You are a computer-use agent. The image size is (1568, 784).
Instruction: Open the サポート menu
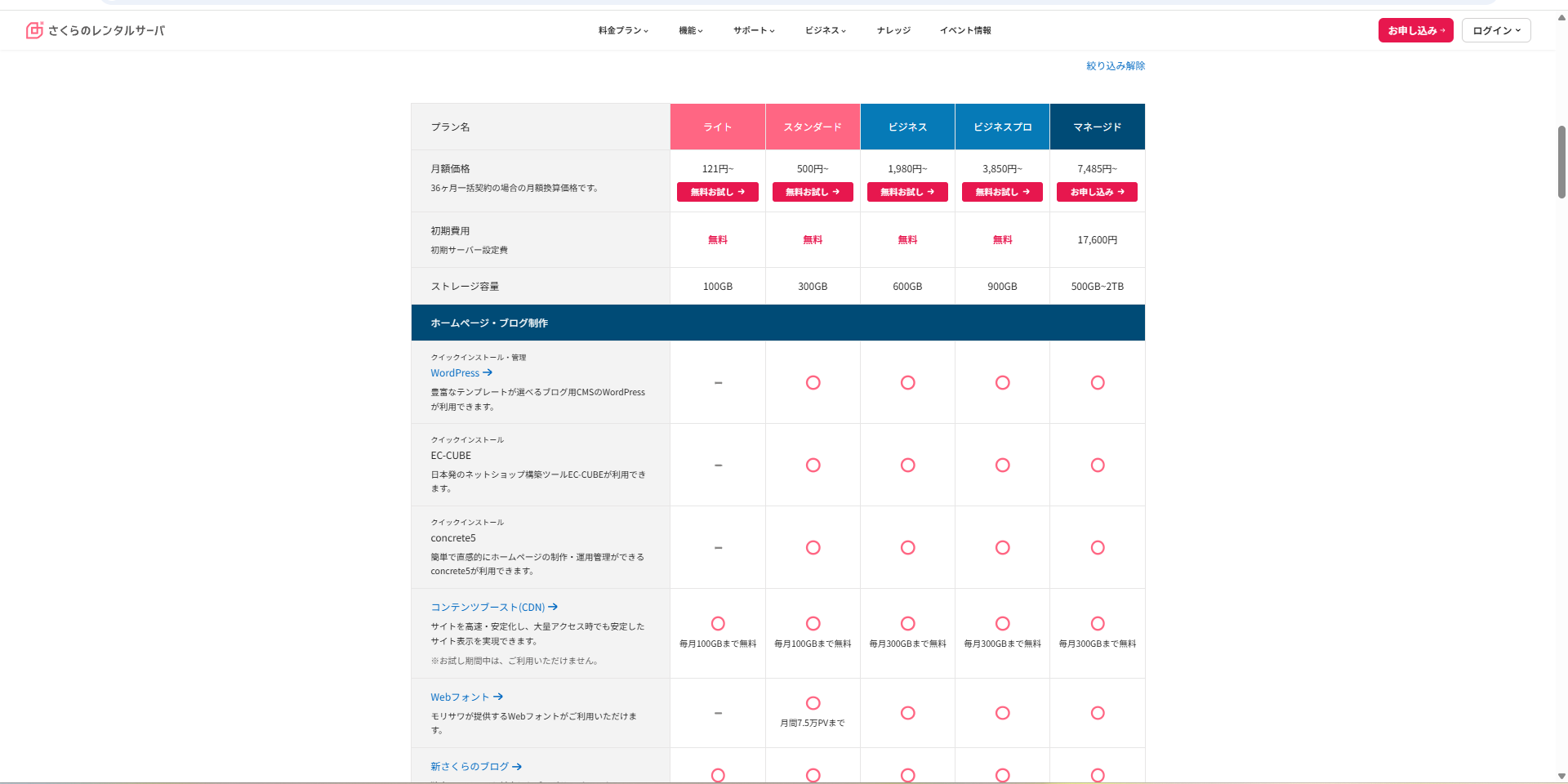tap(753, 30)
